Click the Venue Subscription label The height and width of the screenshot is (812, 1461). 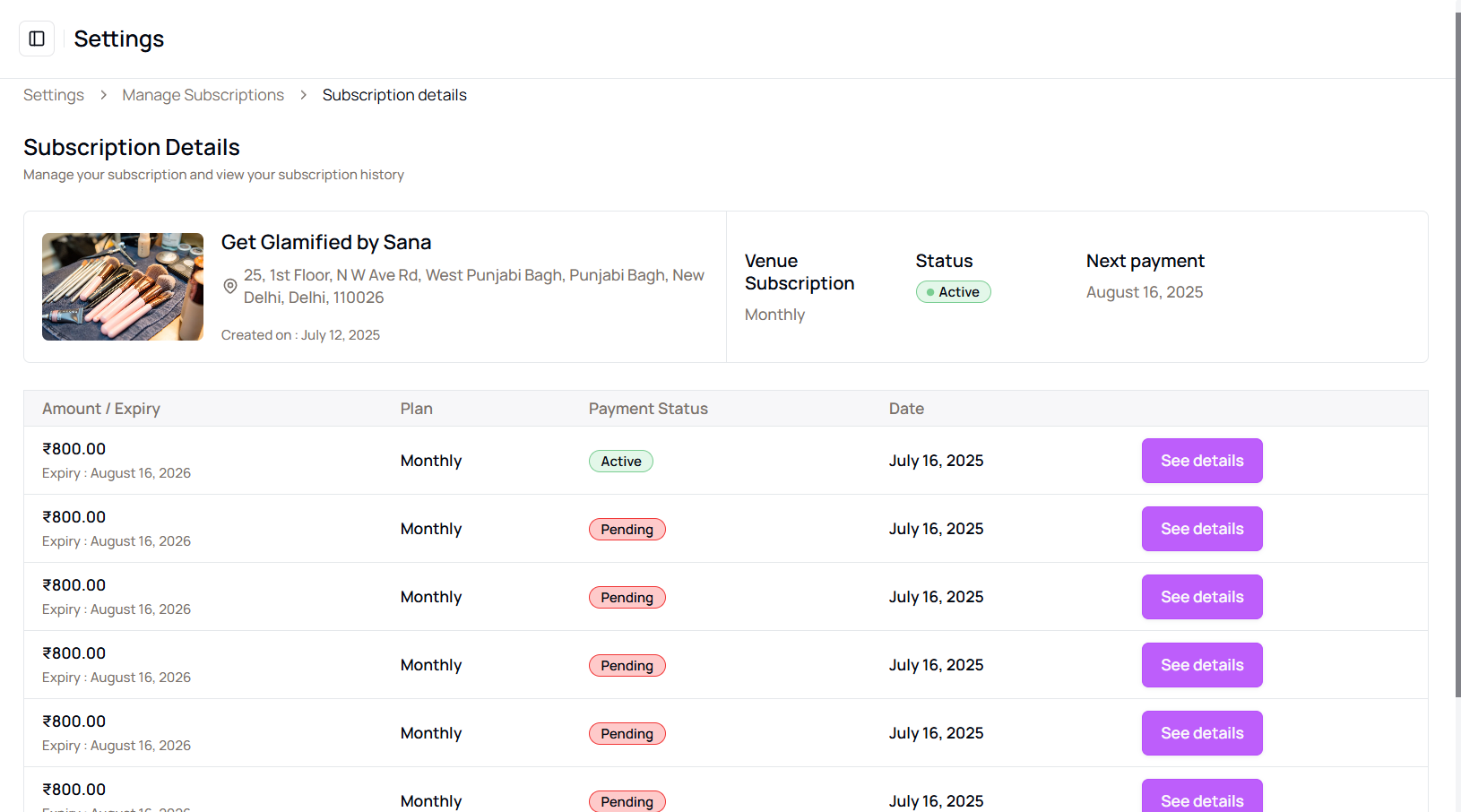pyautogui.click(x=800, y=272)
